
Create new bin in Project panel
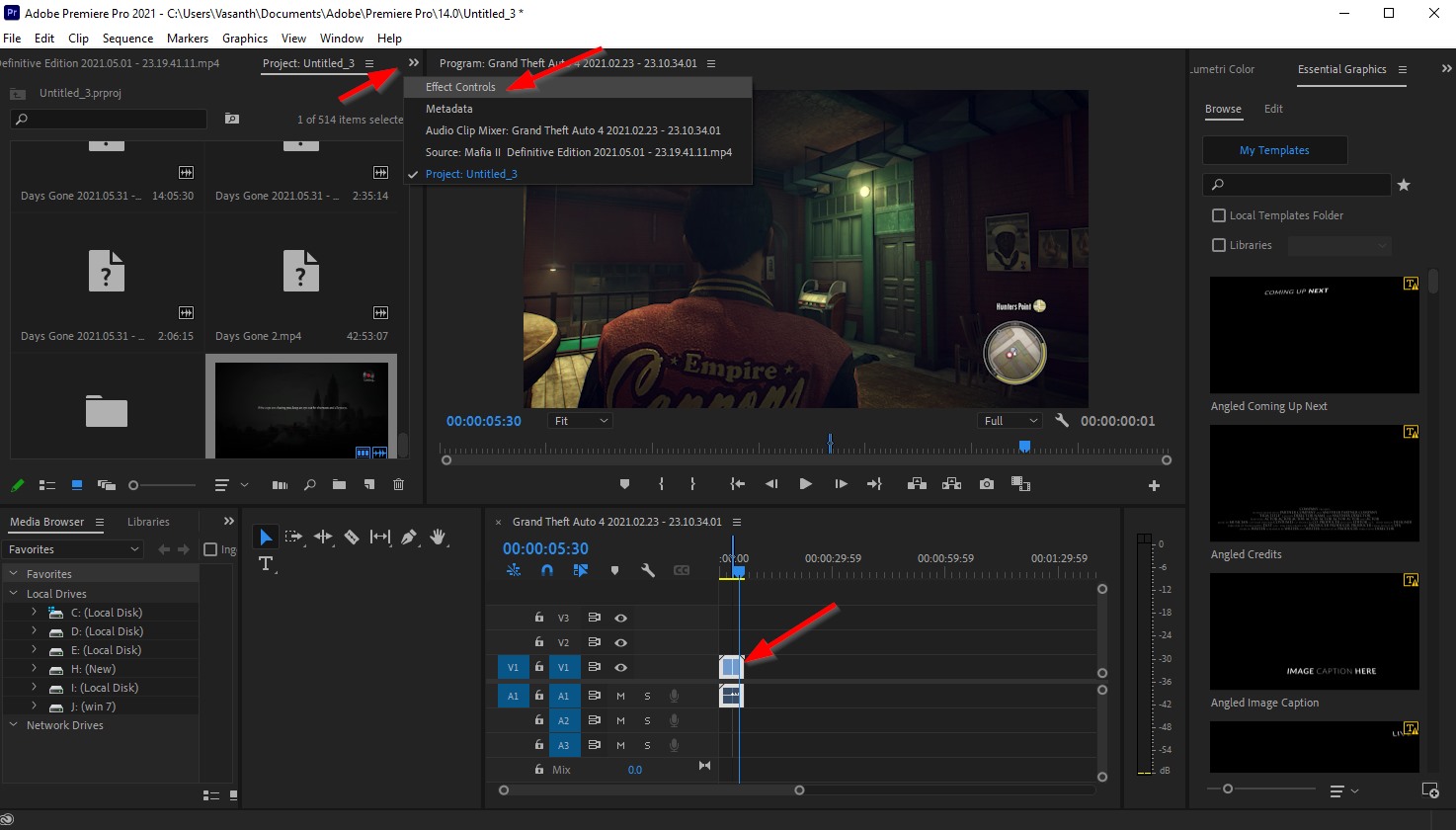pos(339,485)
